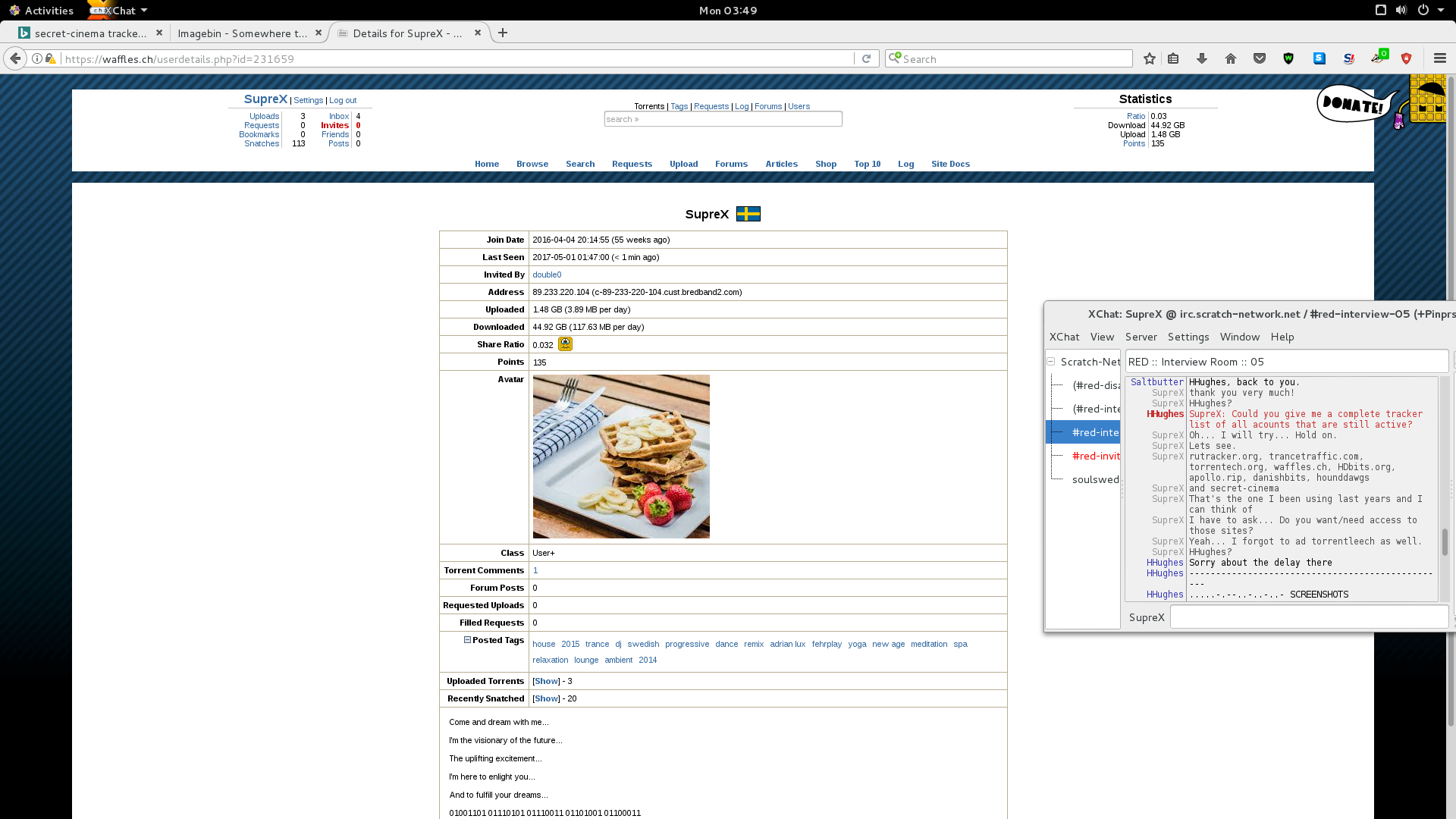Screen dimensions: 1456x819
Task: Select the (#red-disa channel in XChat tree
Action: [x=1096, y=385]
